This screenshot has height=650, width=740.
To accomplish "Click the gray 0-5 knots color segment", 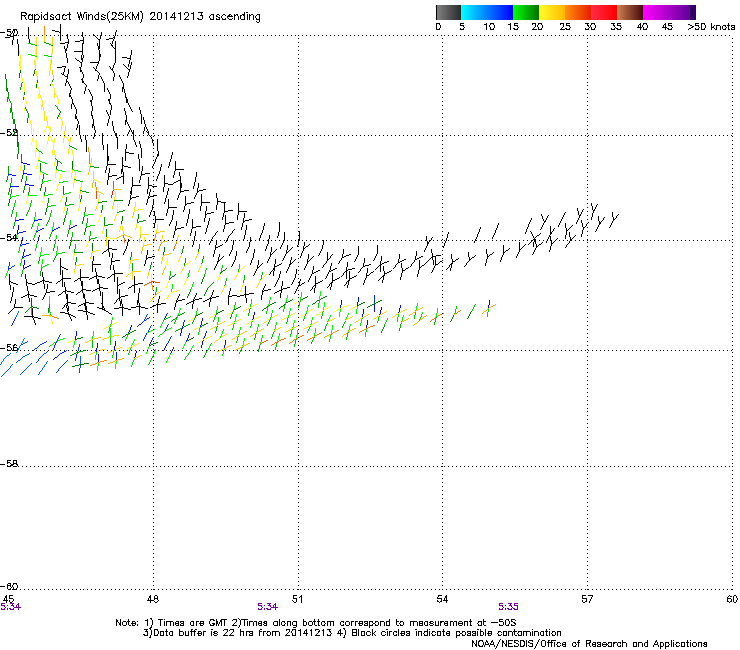I will click(448, 12).
